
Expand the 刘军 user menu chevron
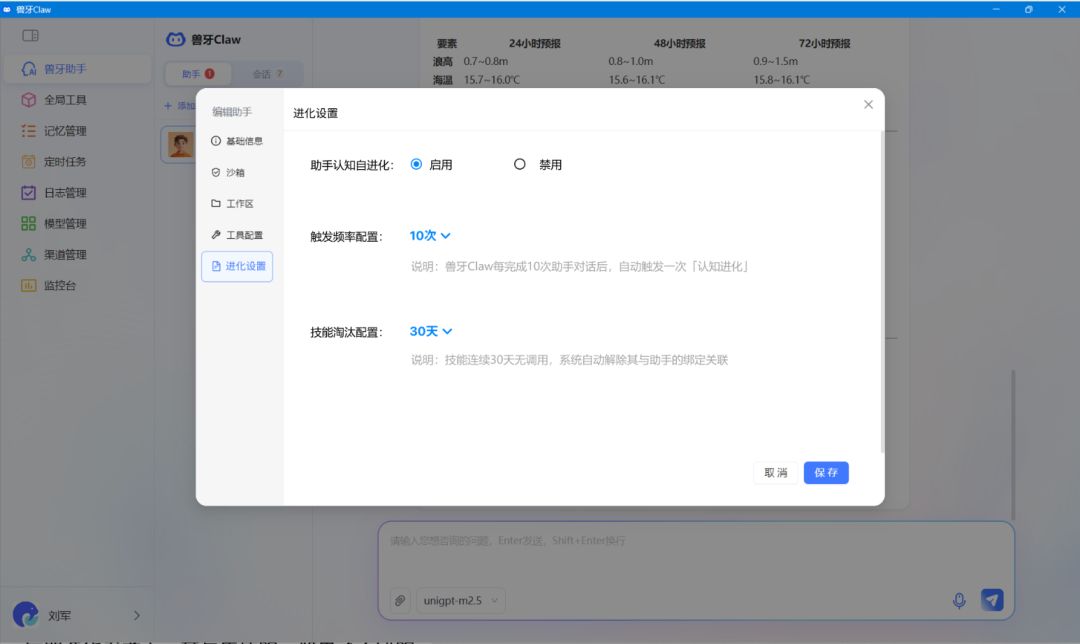coord(136,615)
